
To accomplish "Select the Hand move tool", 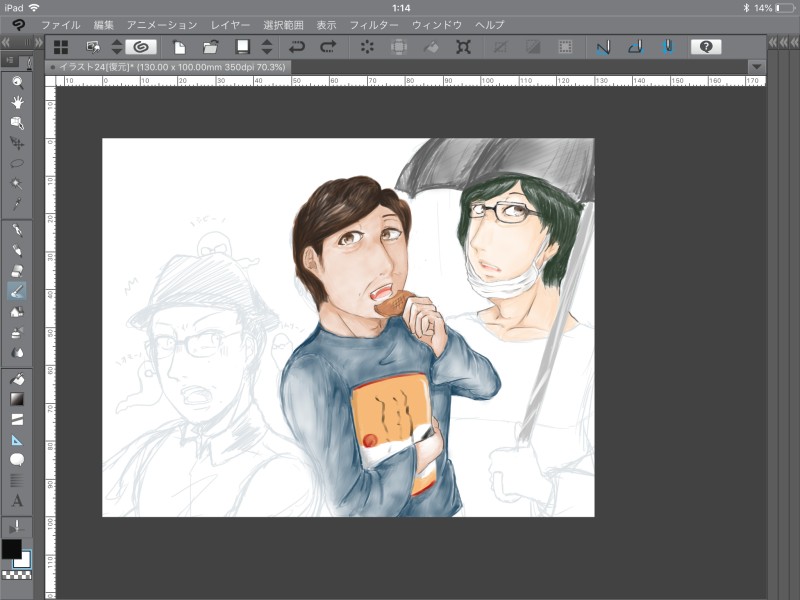I will click(x=17, y=102).
